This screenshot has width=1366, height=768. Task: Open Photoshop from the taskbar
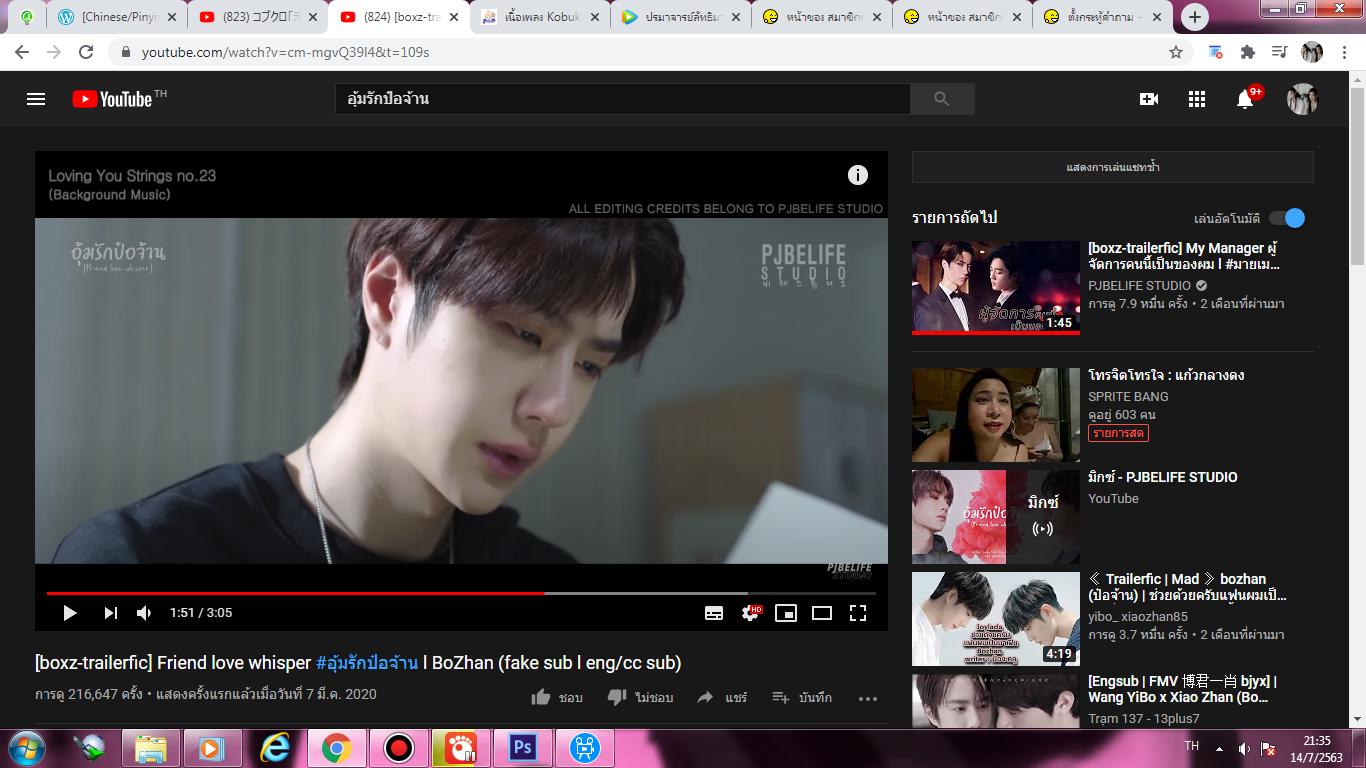pos(522,748)
